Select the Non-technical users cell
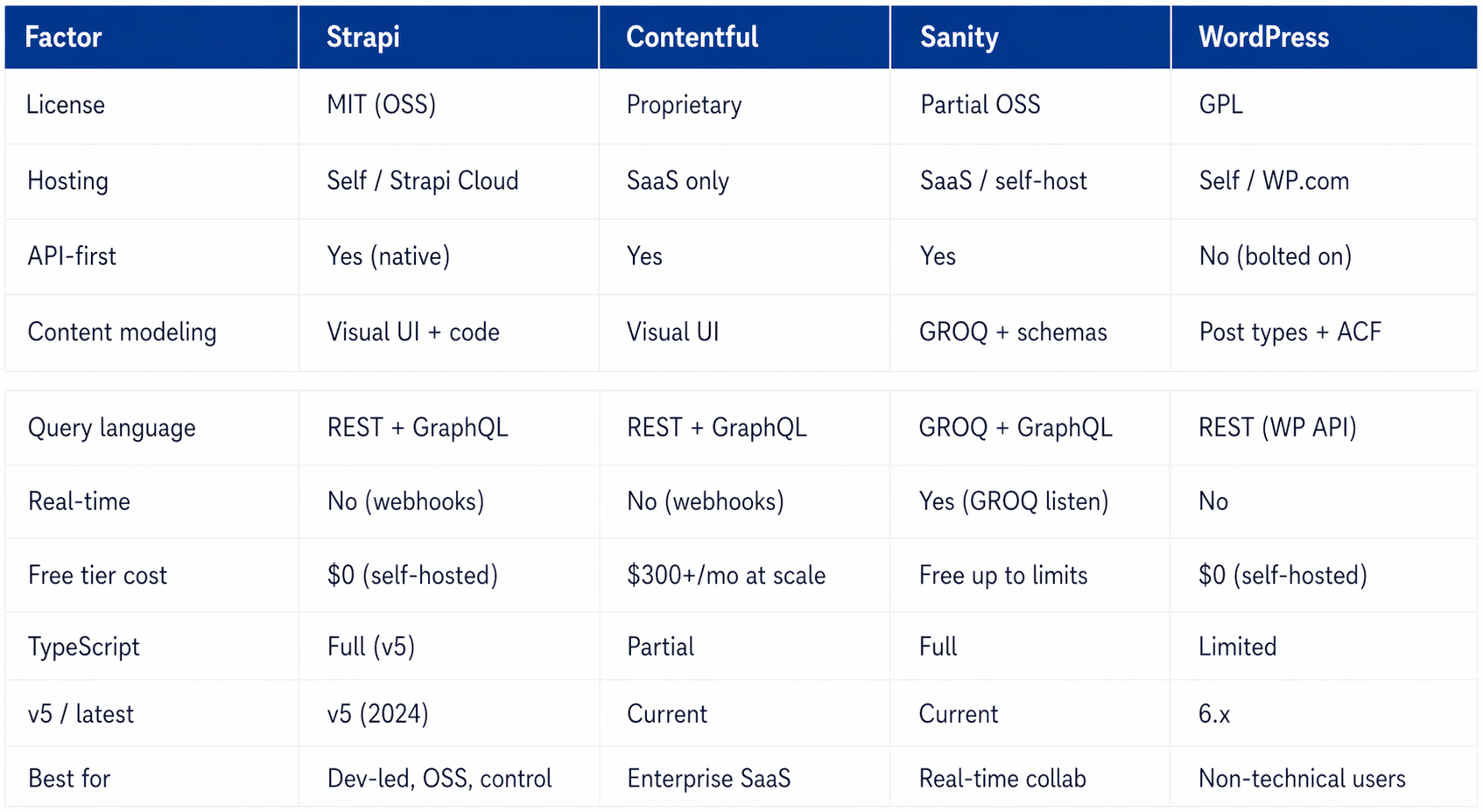The image size is (1483, 812). point(1301,779)
